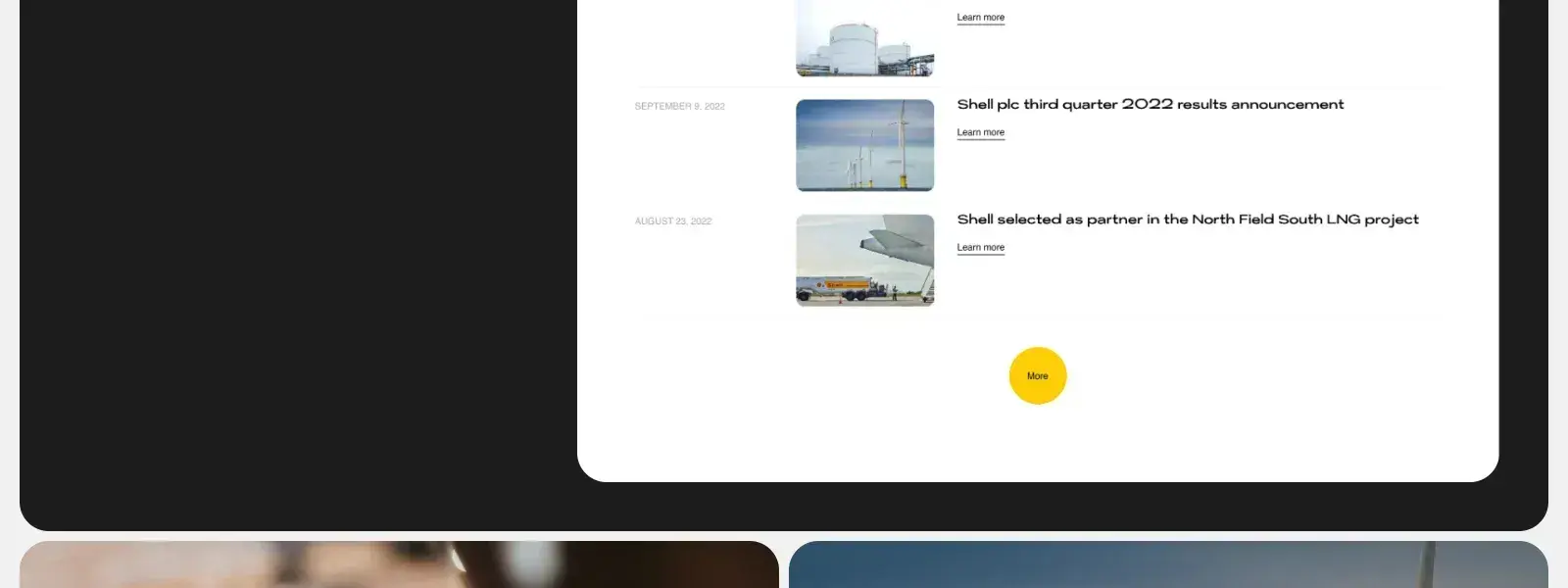Click the tall turbine in the offshore photo
1568x588 pixels.
click(x=899, y=145)
